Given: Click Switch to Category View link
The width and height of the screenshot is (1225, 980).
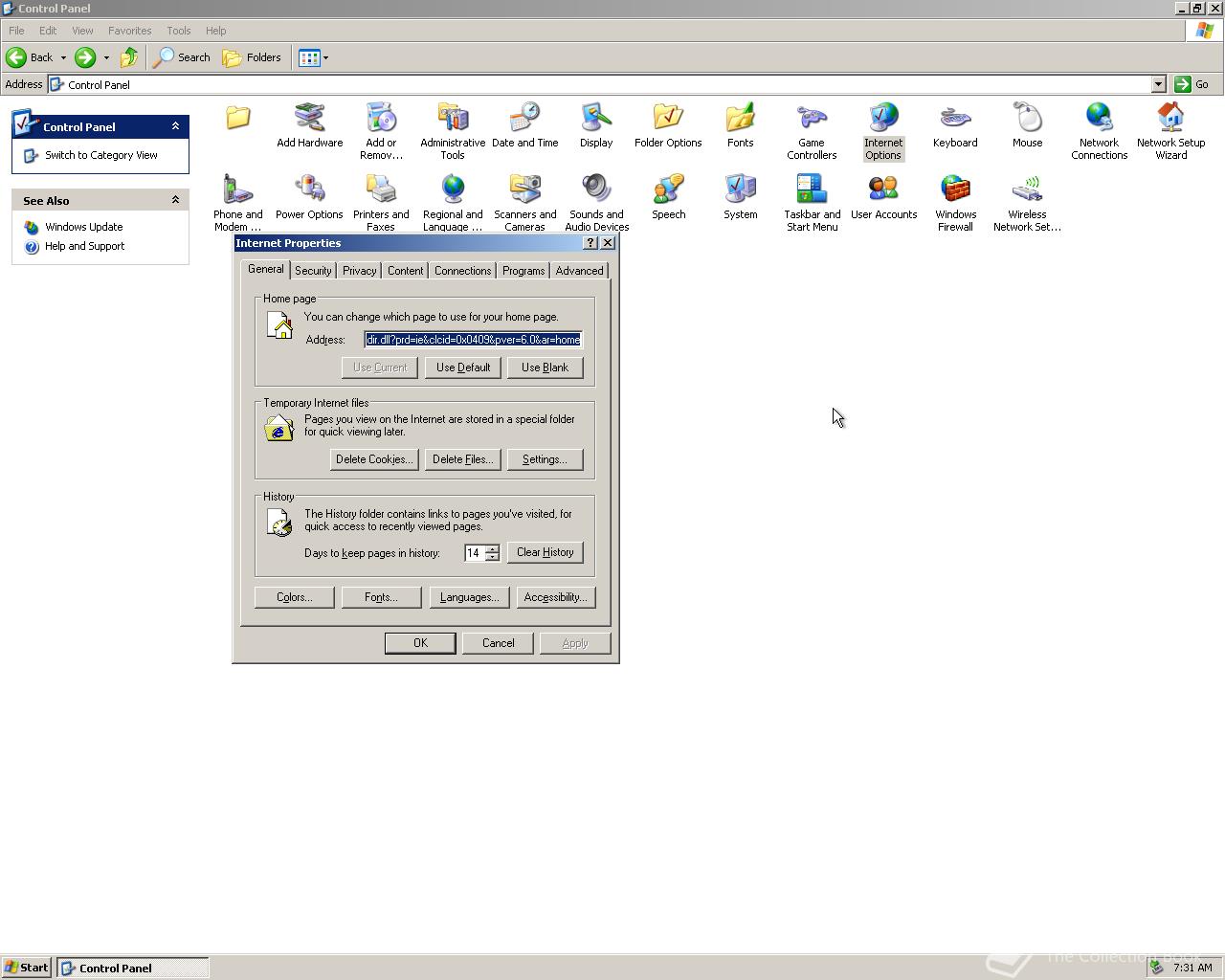Looking at the screenshot, I should [100, 155].
